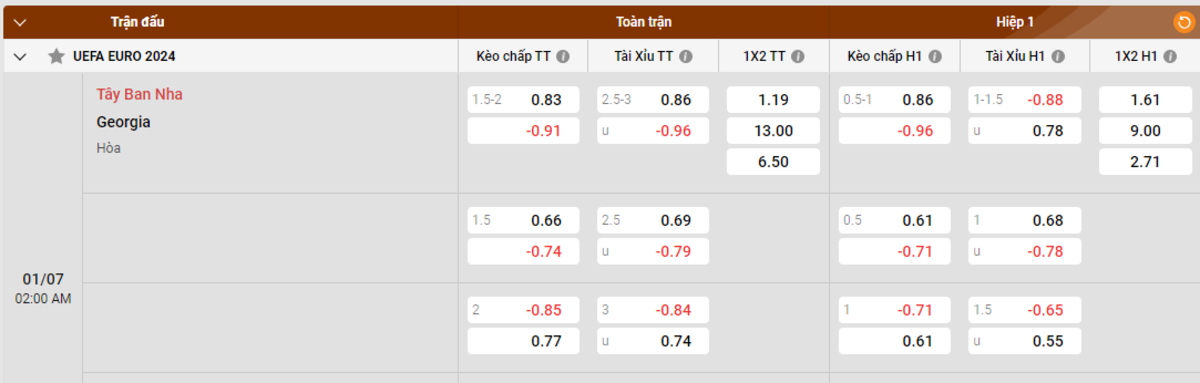Screen dimensions: 1200x383
Task: Open the info icon beside Kèo chấp TT
Action: tap(563, 57)
